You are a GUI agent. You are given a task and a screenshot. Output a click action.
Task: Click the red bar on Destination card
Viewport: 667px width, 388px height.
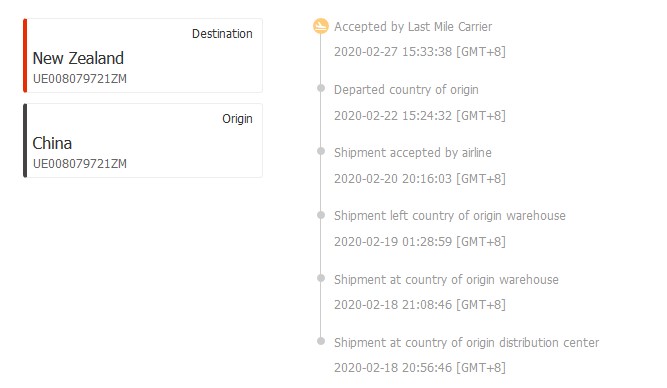25,55
